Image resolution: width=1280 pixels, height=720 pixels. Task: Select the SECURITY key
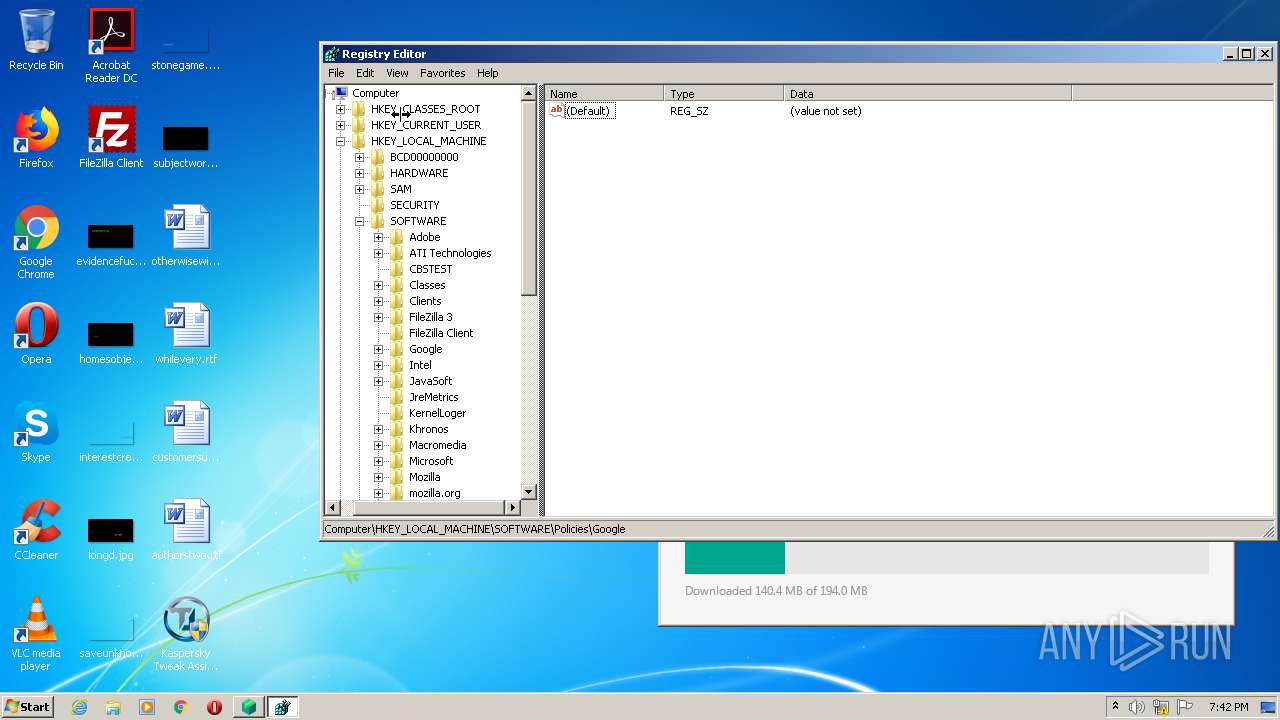(414, 205)
